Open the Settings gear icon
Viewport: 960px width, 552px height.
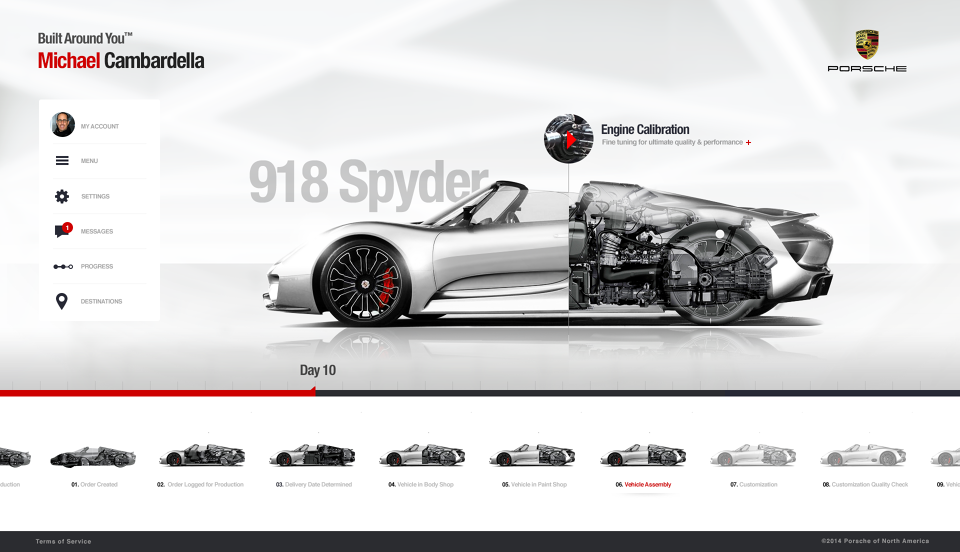62,196
